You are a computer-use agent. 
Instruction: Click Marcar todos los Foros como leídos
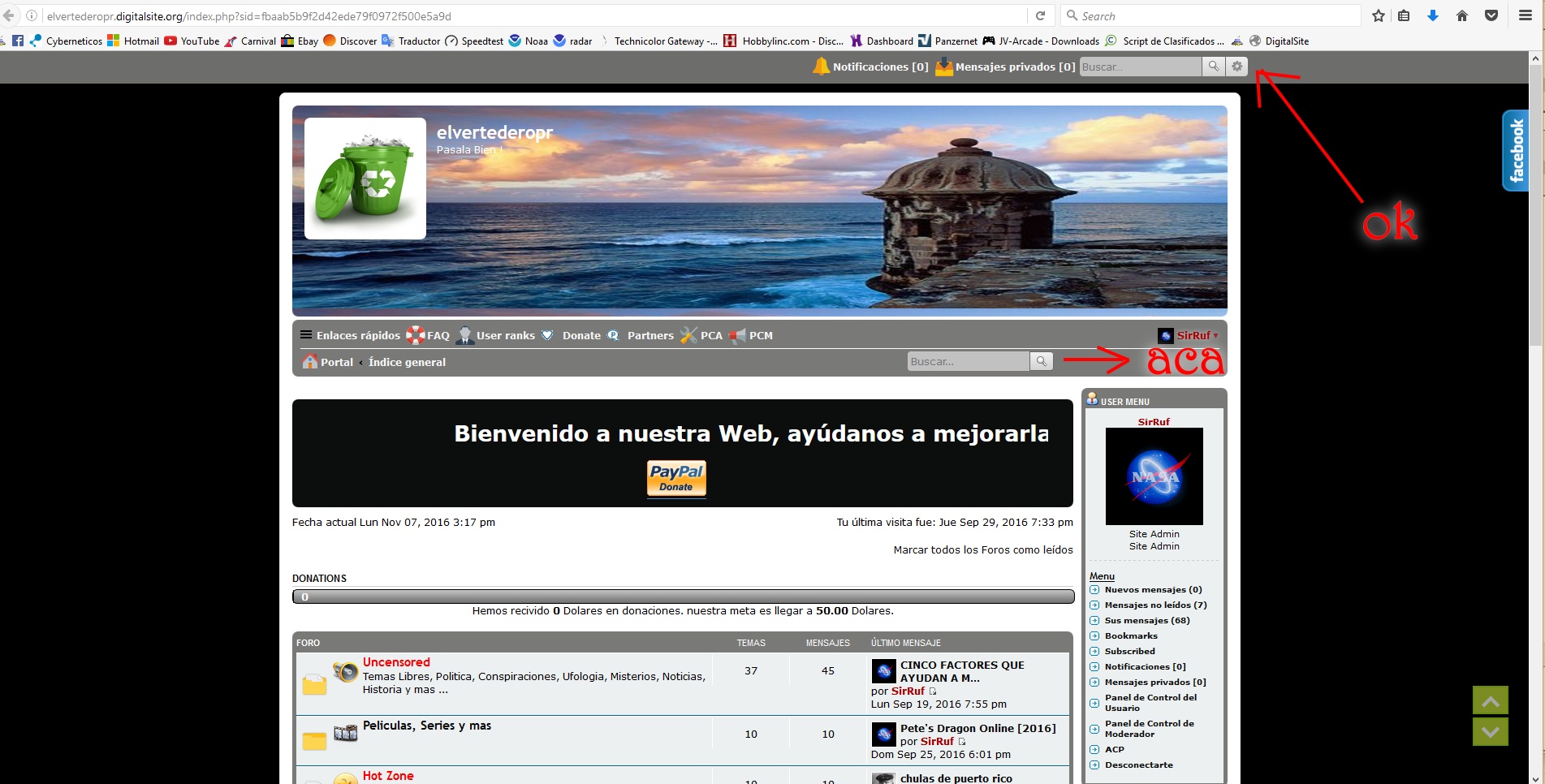982,550
